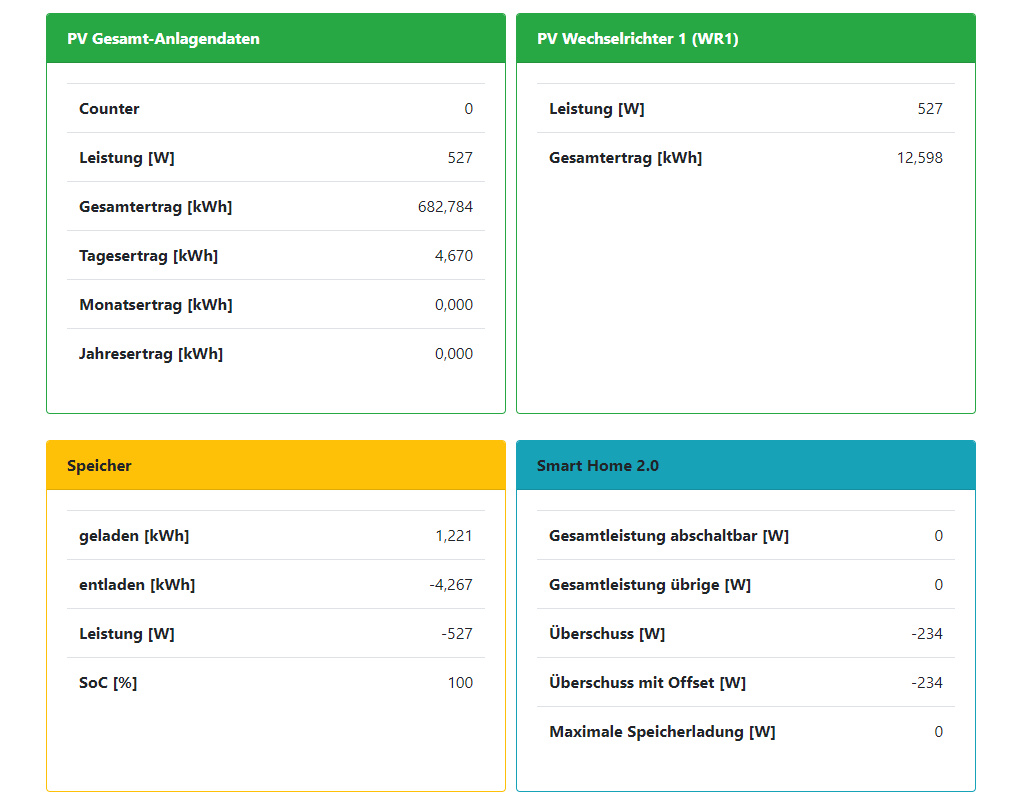Click the Überschuss mit Offset [W] label
The height and width of the screenshot is (801, 1027).
[647, 683]
